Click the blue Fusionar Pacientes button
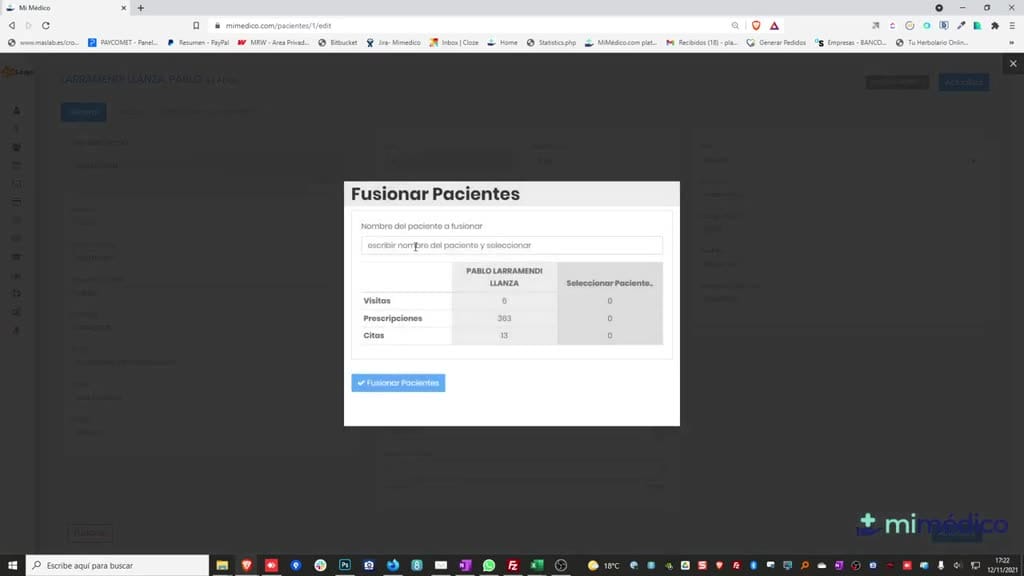The height and width of the screenshot is (576, 1024). [x=398, y=383]
